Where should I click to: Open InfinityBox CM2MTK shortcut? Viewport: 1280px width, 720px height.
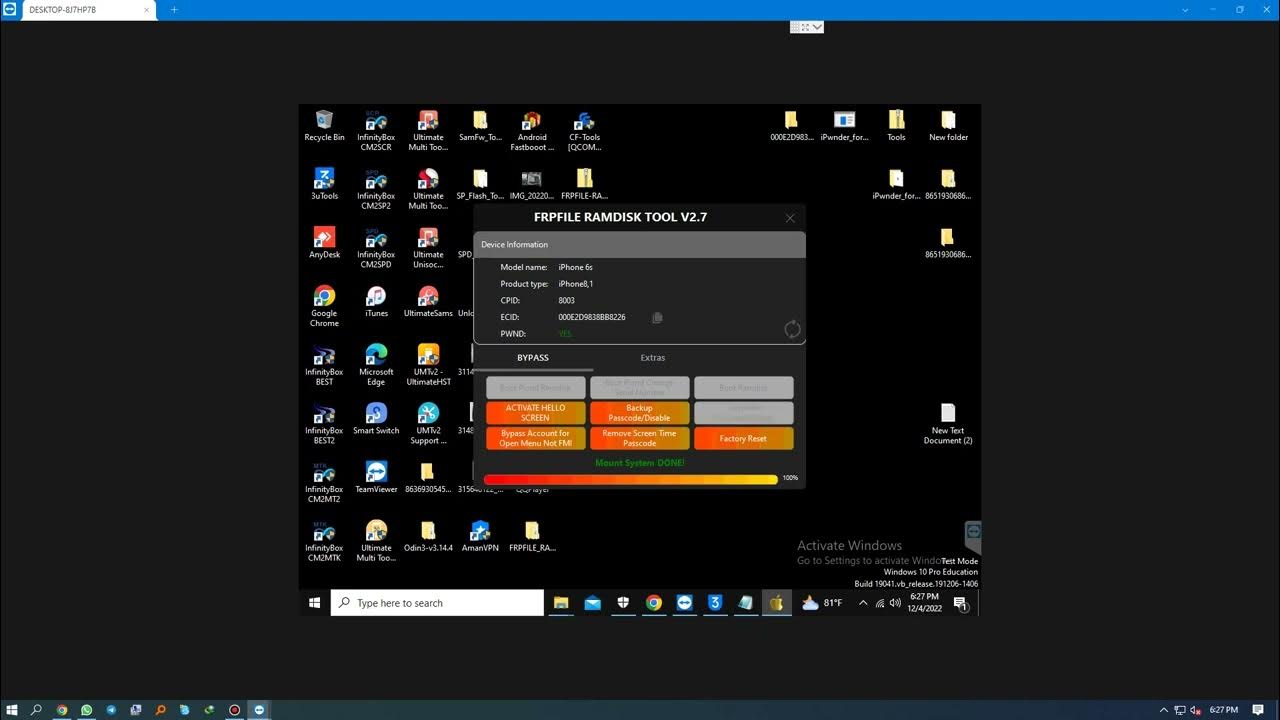324,541
